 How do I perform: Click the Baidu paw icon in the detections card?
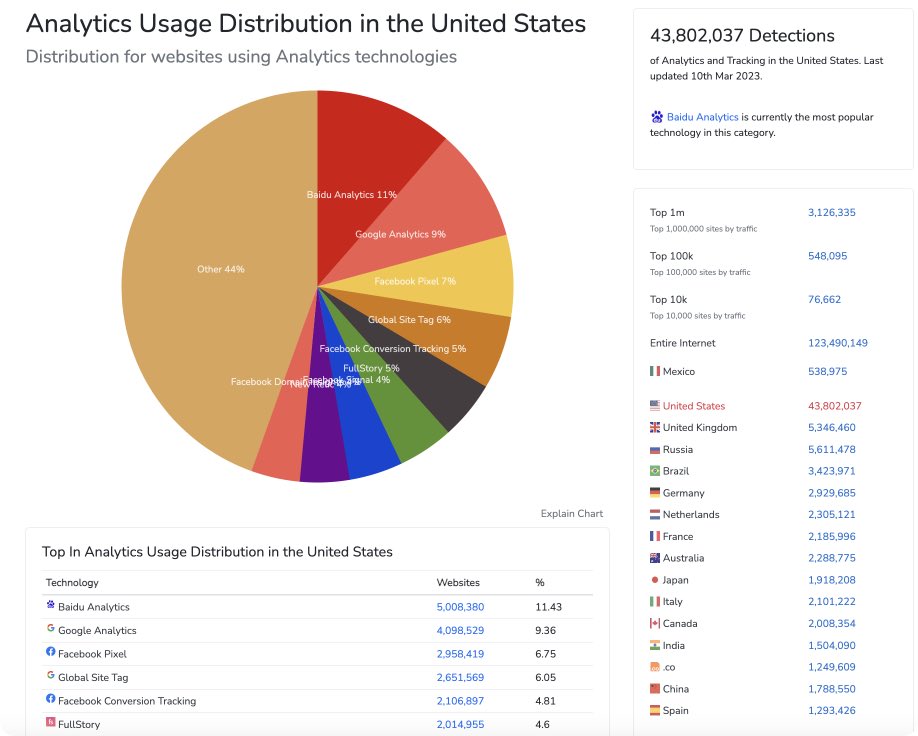pos(657,117)
